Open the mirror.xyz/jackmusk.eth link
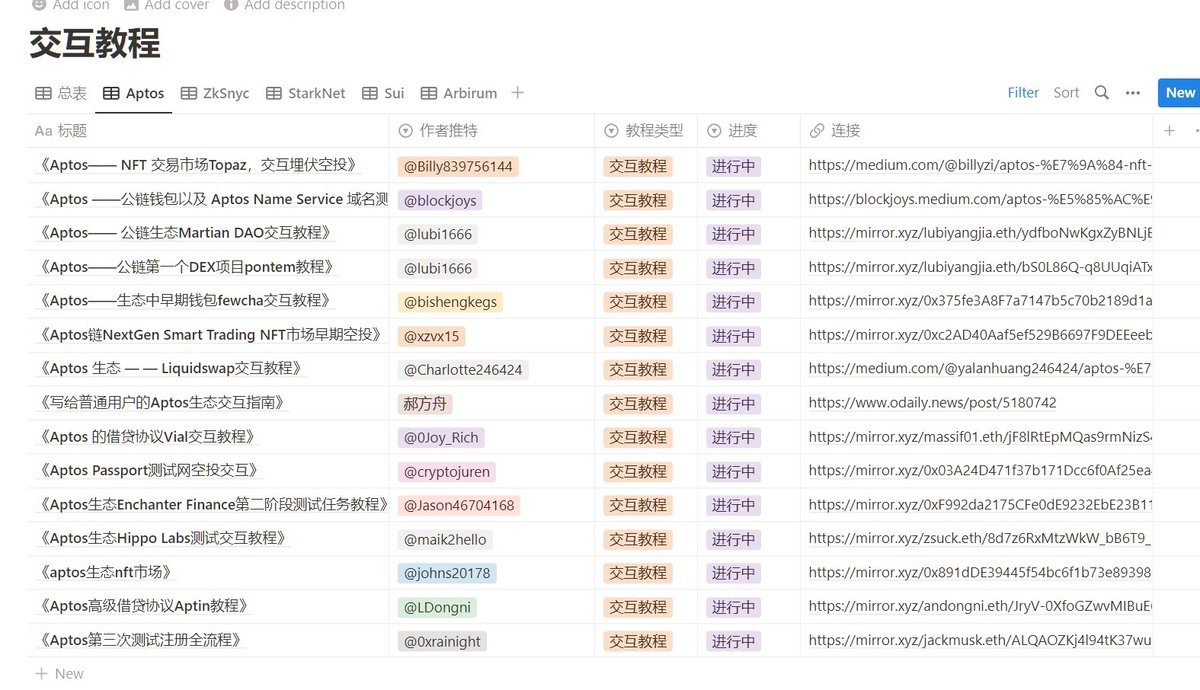This screenshot has height=690, width=1200. (x=980, y=640)
